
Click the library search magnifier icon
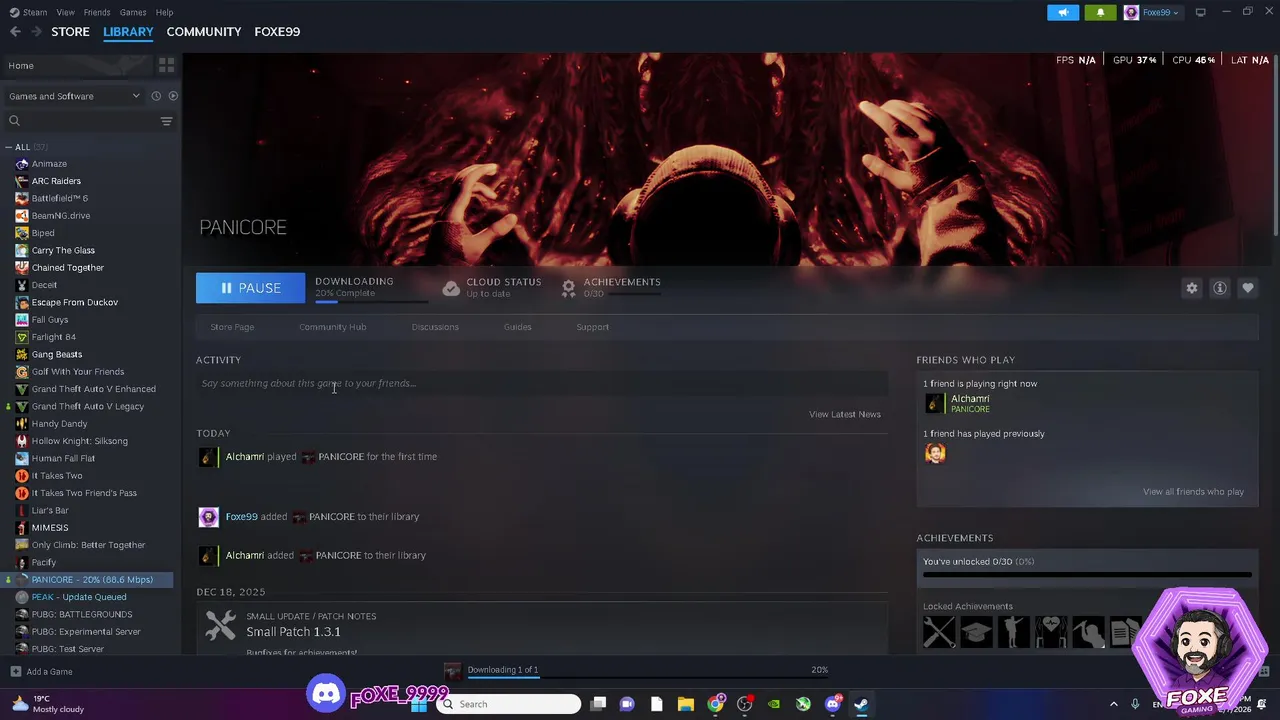[14, 121]
